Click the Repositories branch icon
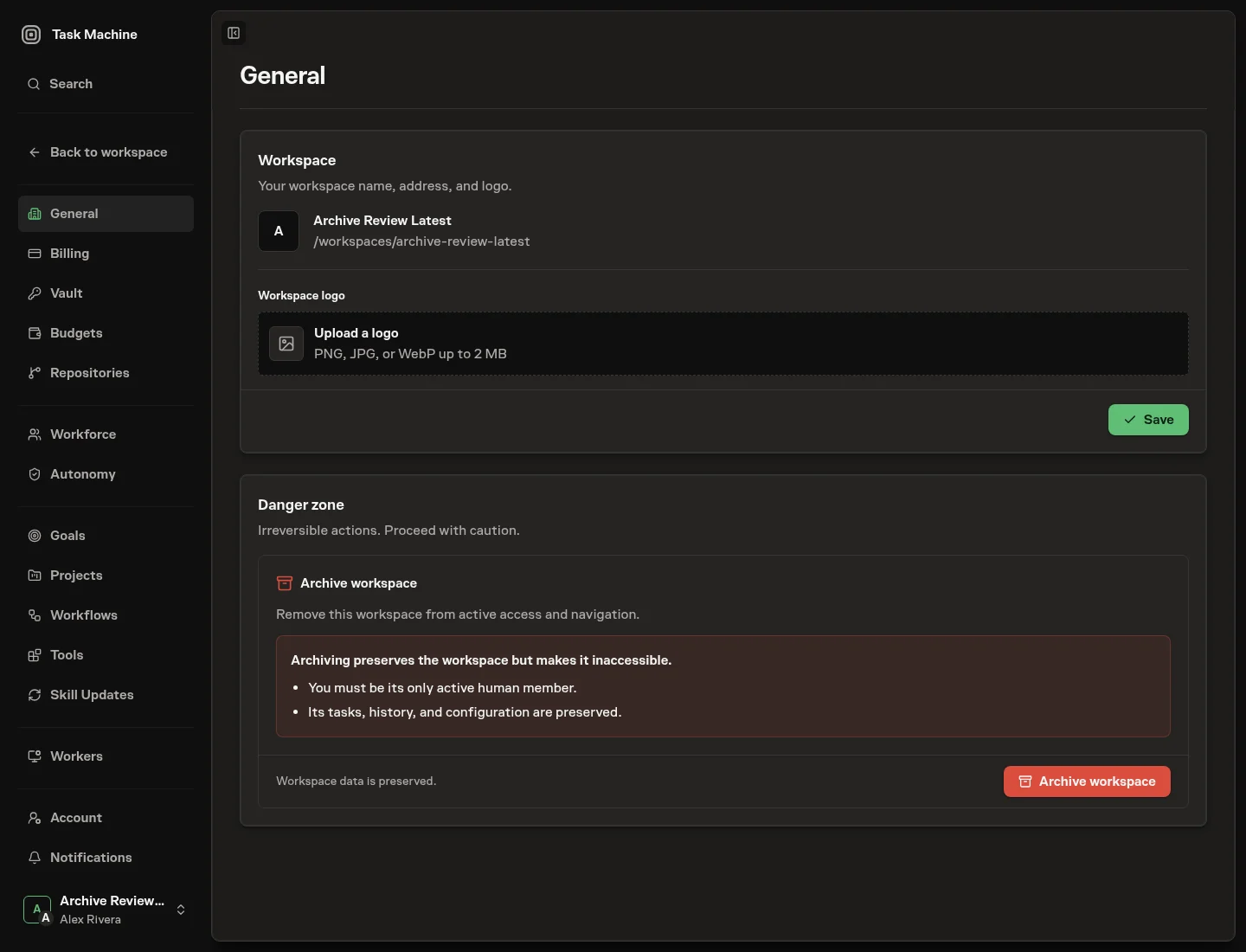The height and width of the screenshot is (952, 1246). (35, 373)
